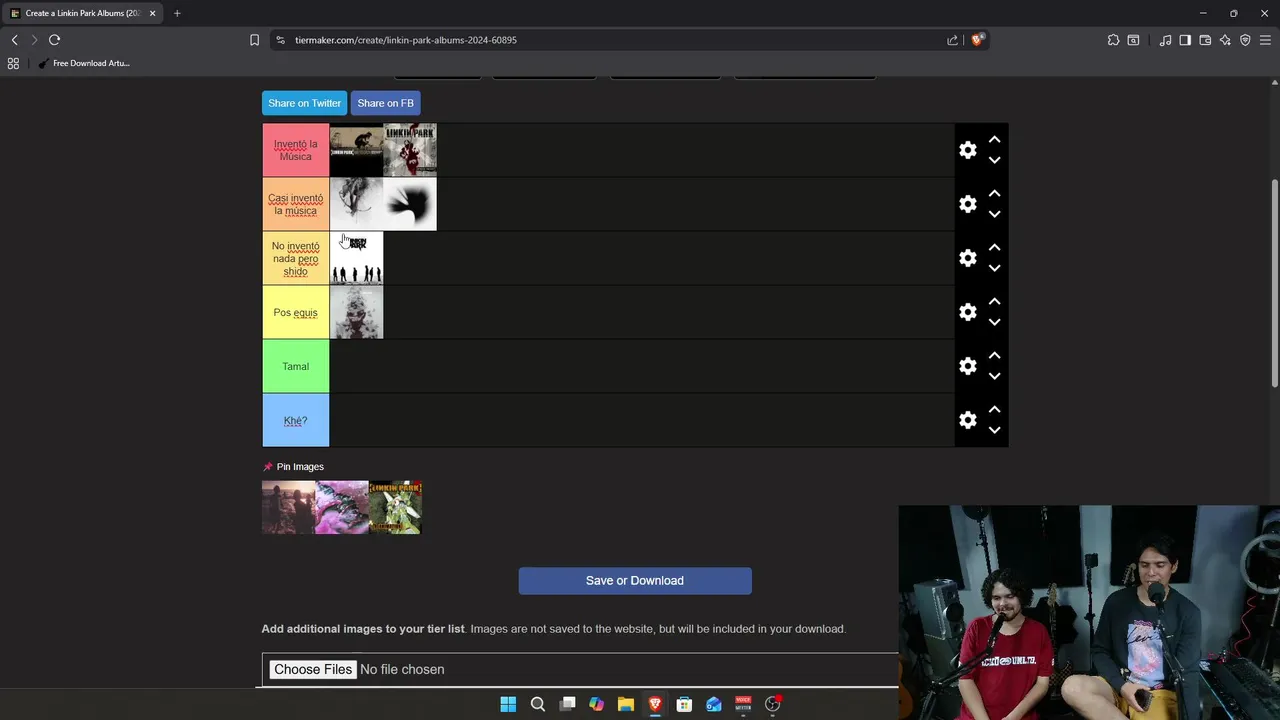Click the page vertical scrollbar

[1274, 283]
